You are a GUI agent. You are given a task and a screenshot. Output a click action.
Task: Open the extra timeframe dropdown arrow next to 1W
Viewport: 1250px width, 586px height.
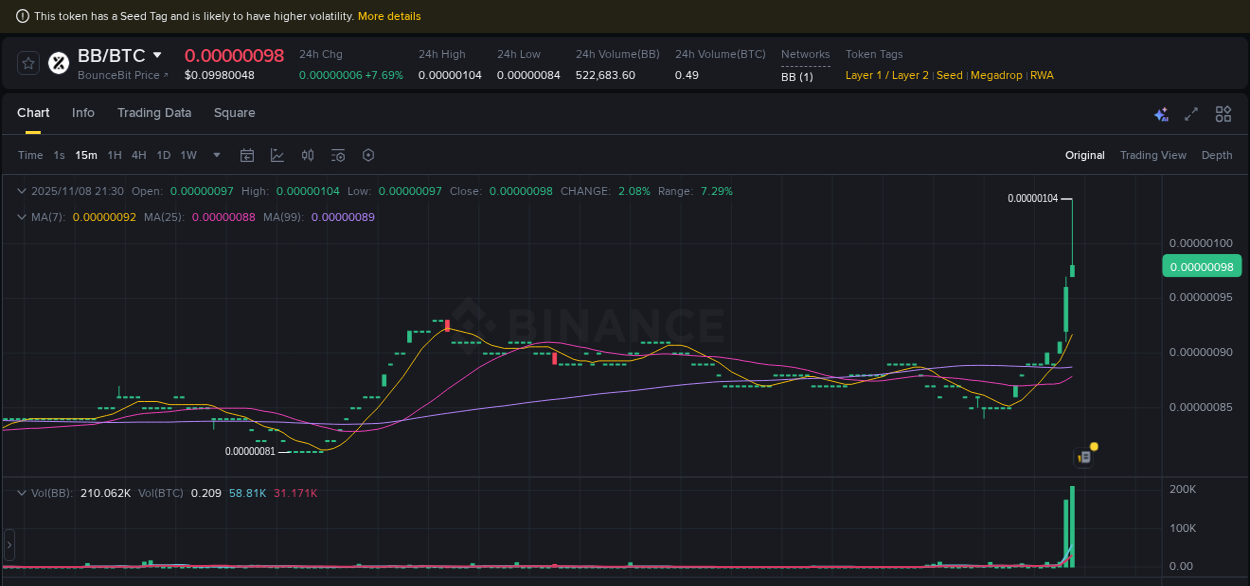[x=216, y=155]
